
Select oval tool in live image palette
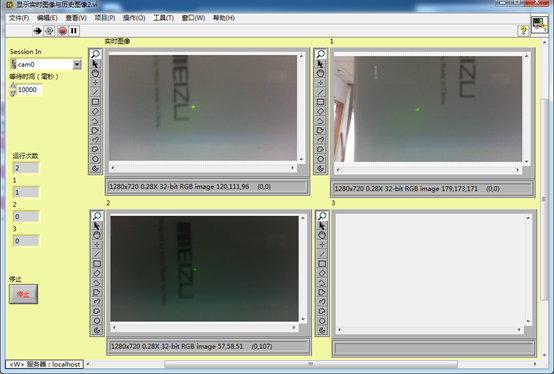pos(95,159)
